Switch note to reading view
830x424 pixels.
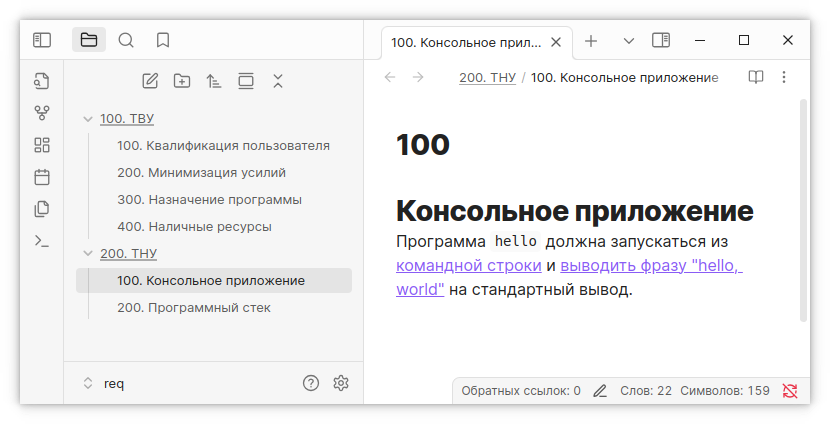point(756,77)
